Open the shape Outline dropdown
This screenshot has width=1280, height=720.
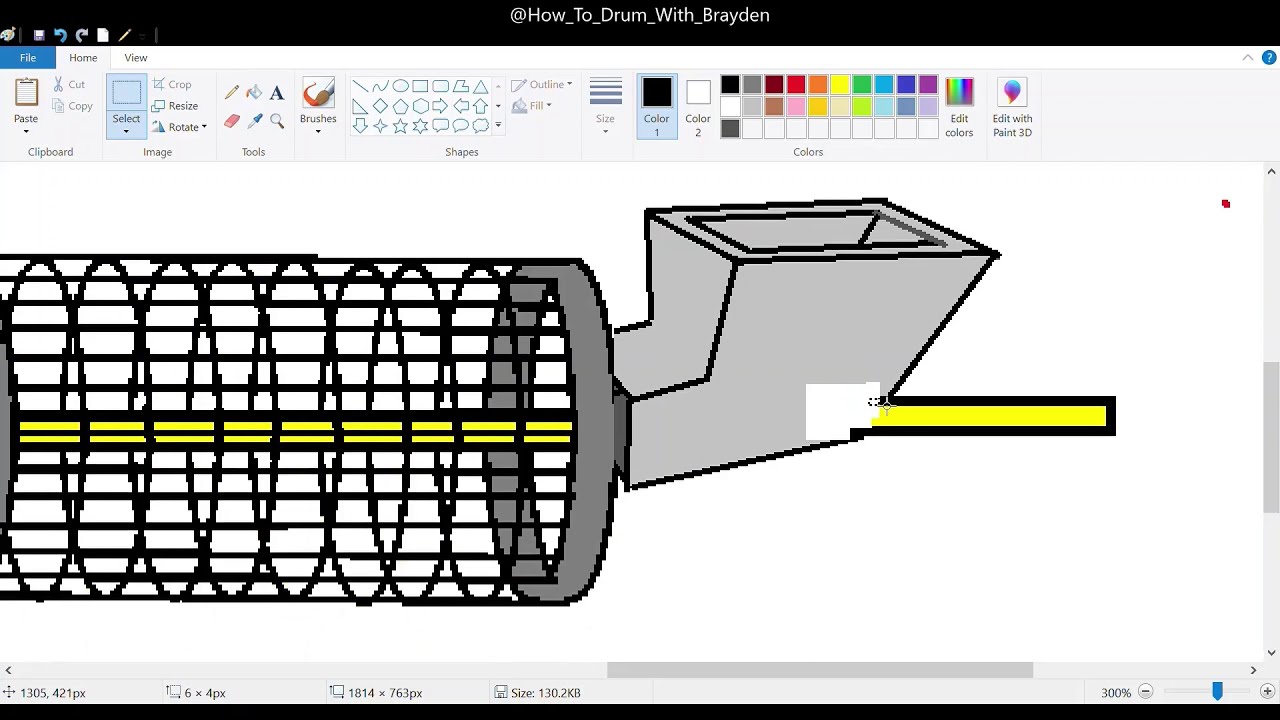[542, 84]
